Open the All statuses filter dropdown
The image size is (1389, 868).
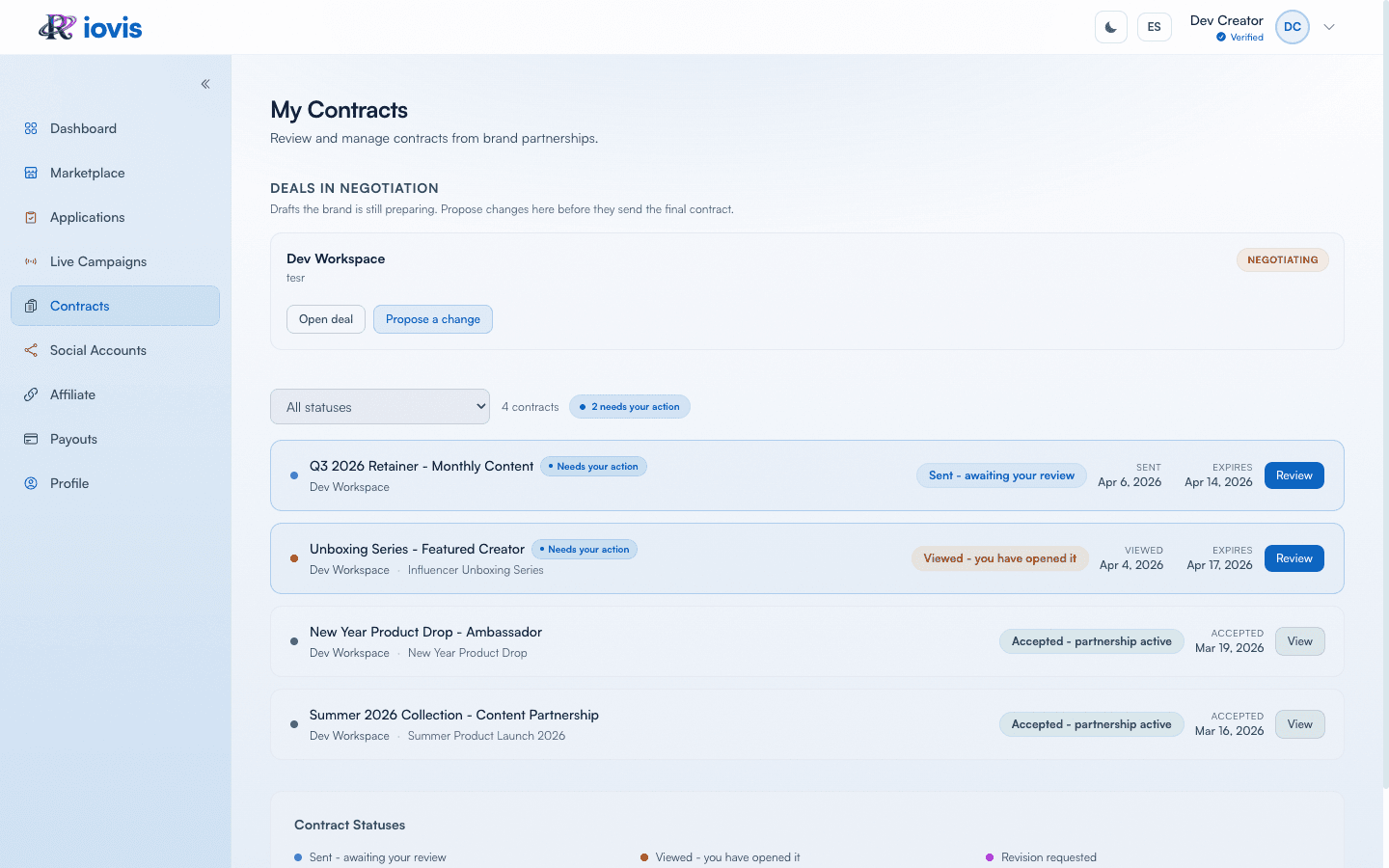click(380, 407)
